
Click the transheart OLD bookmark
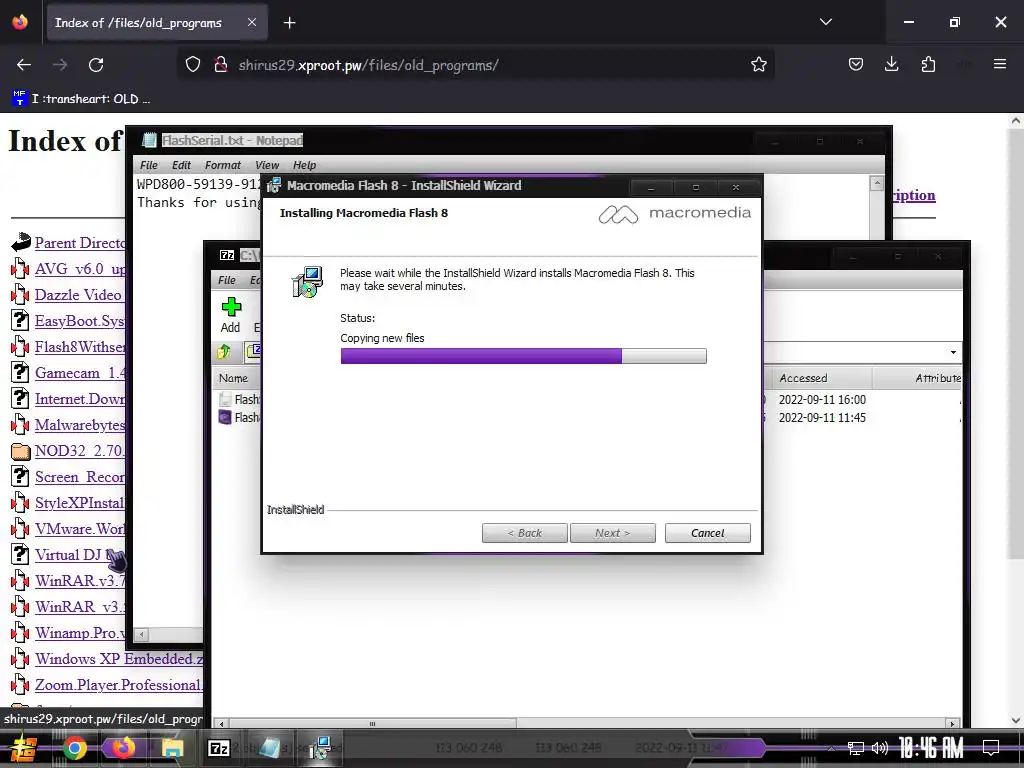82,99
